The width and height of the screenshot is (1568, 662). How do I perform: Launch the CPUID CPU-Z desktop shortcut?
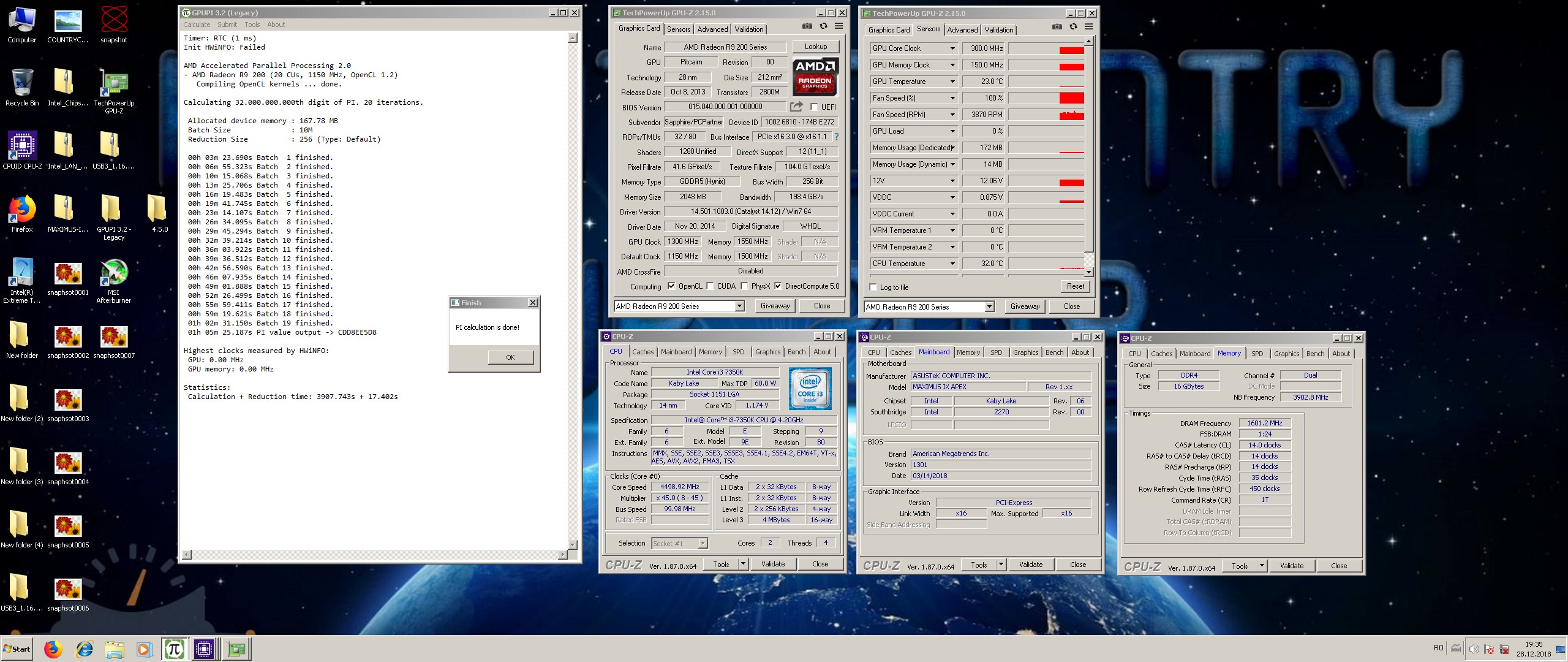pos(22,151)
